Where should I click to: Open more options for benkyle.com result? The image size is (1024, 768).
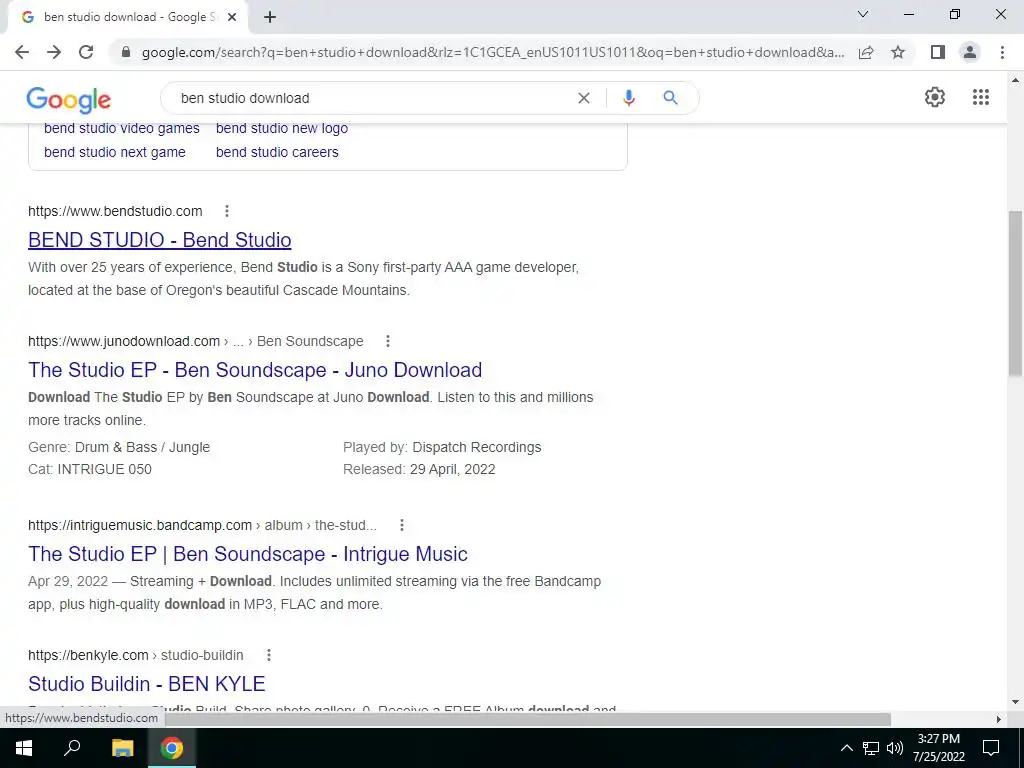[268, 655]
